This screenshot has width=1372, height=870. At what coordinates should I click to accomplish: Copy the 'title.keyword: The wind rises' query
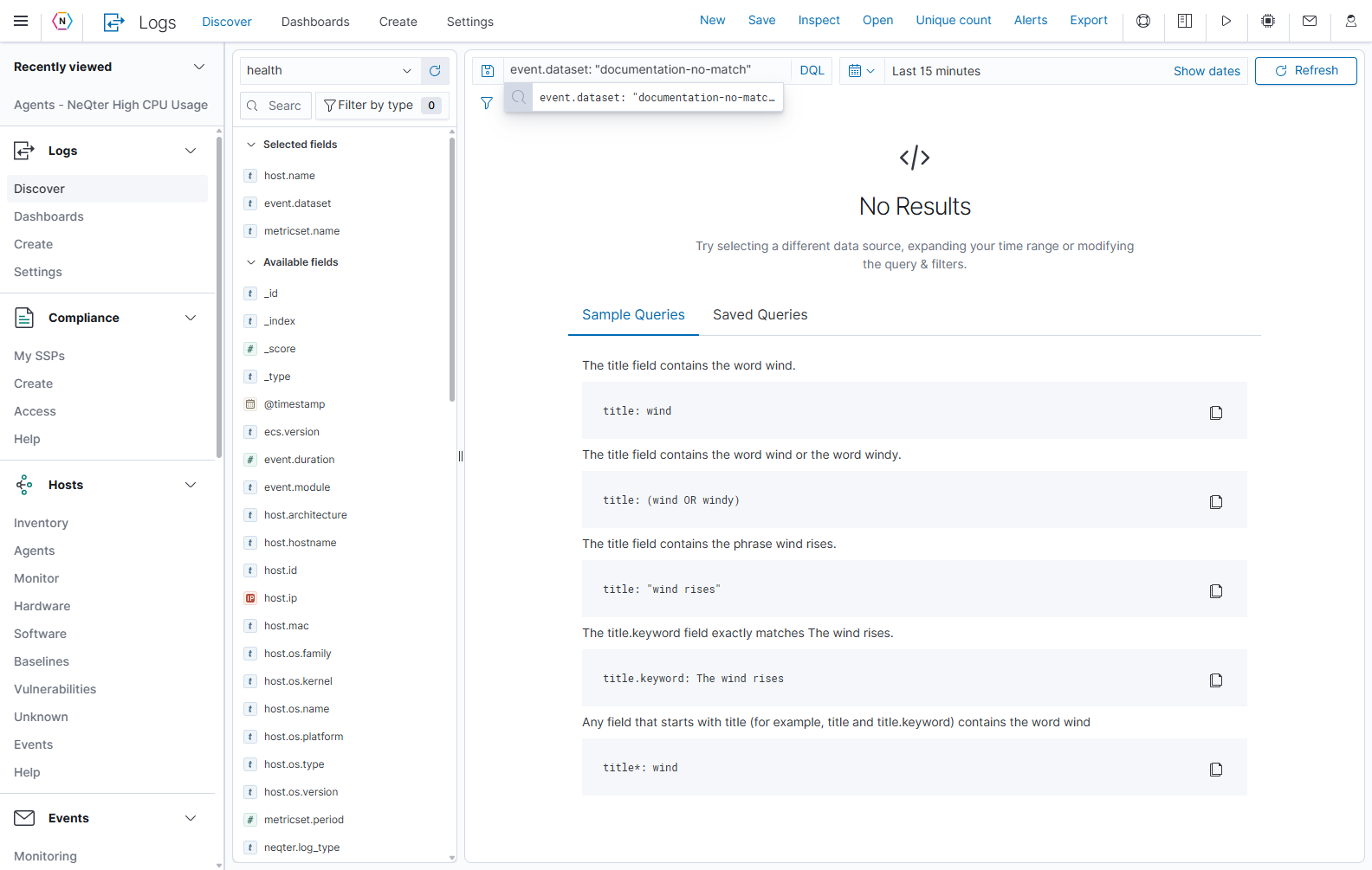[1216, 680]
